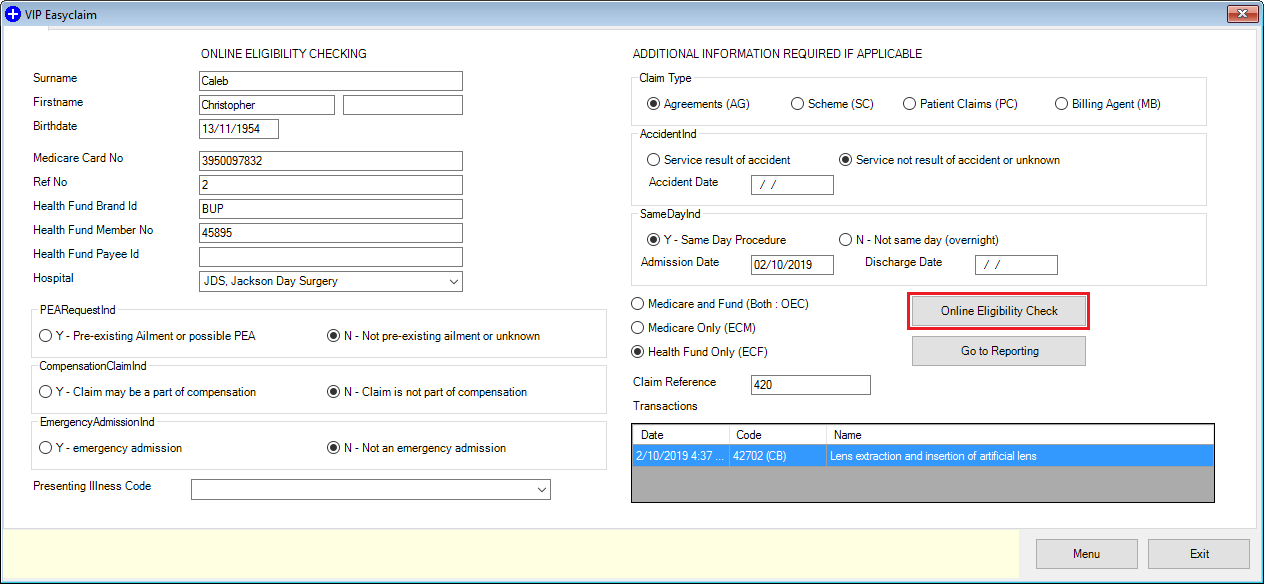1264x584 pixels.
Task: Click the Accident Date field
Action: (792, 185)
